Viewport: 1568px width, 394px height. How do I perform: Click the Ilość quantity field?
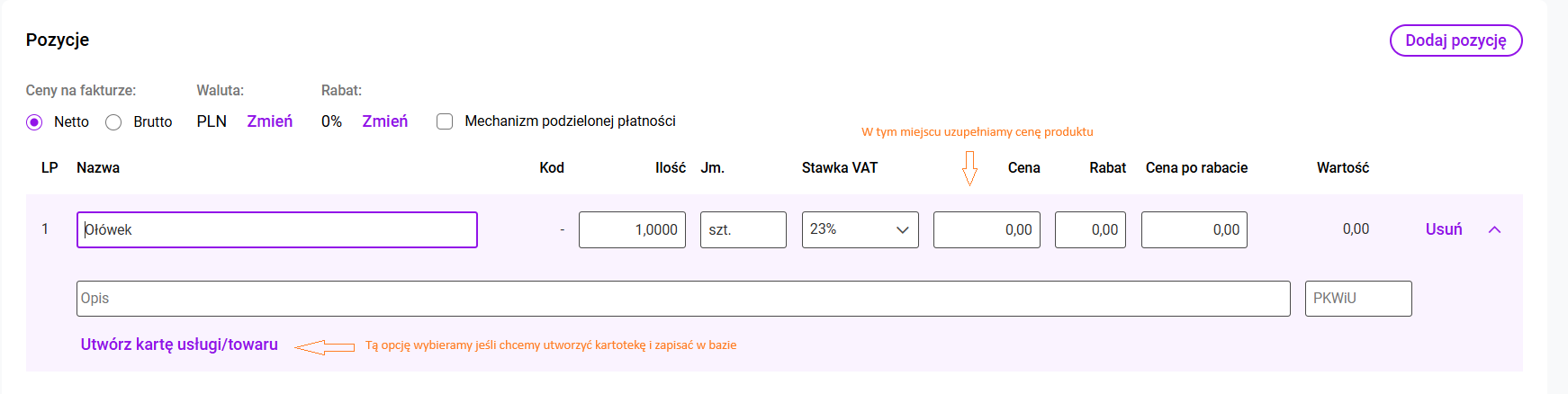point(632,229)
